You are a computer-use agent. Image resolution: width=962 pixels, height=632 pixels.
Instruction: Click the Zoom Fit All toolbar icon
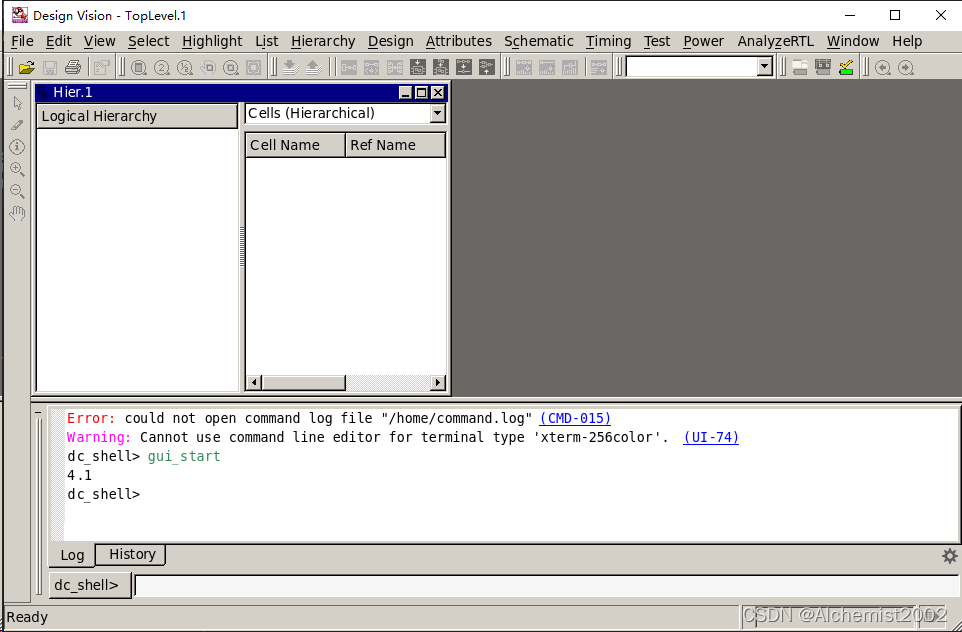(x=139, y=67)
